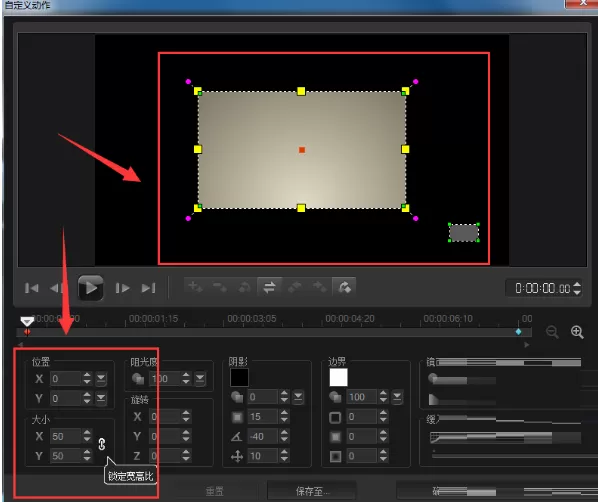Adjust border opacity with its spinner arrows
Image resolution: width=598 pixels, height=502 pixels.
tap(383, 397)
